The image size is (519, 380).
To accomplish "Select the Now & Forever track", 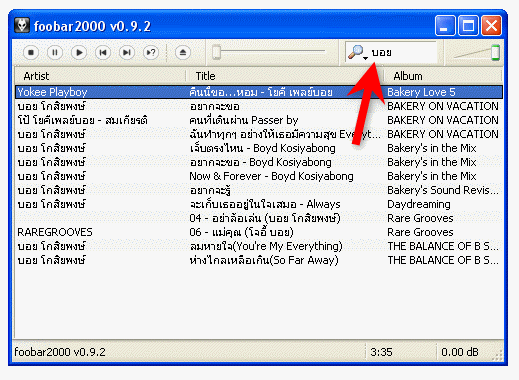I will click(259, 176).
